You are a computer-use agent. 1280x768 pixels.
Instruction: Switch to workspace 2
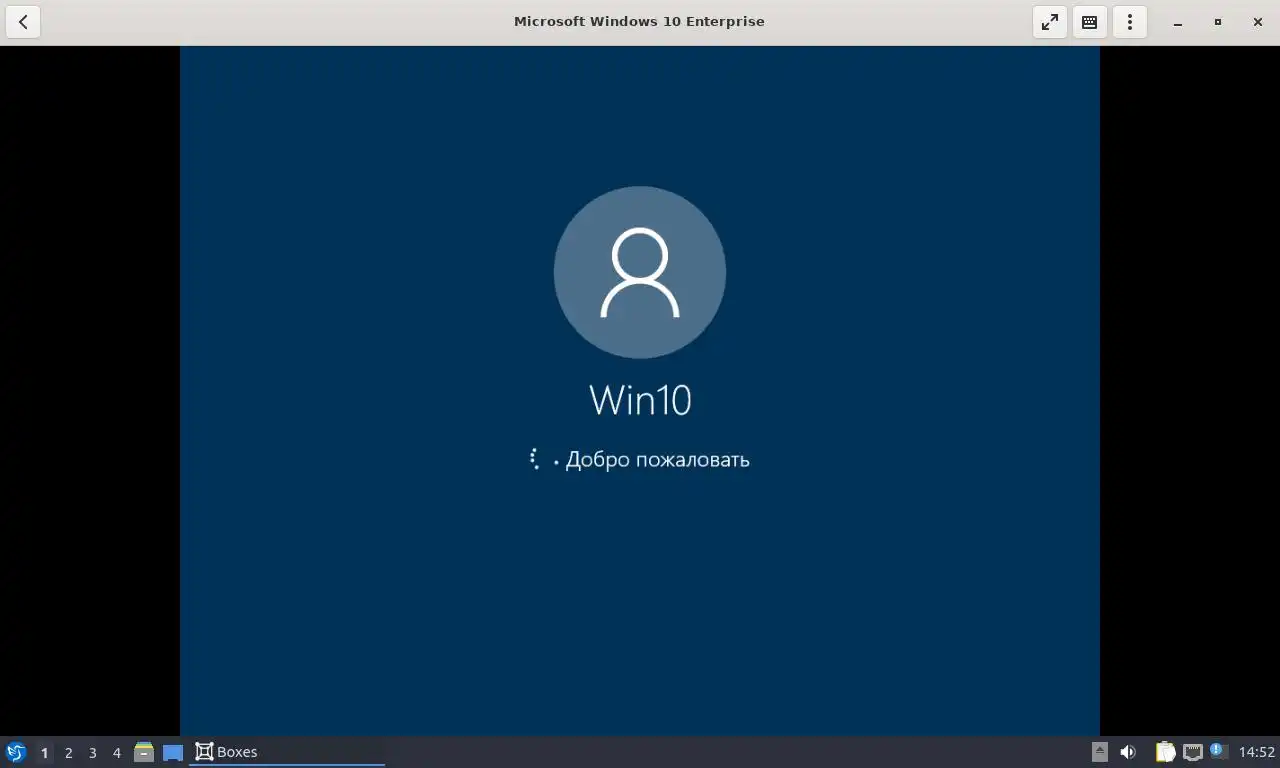click(68, 752)
